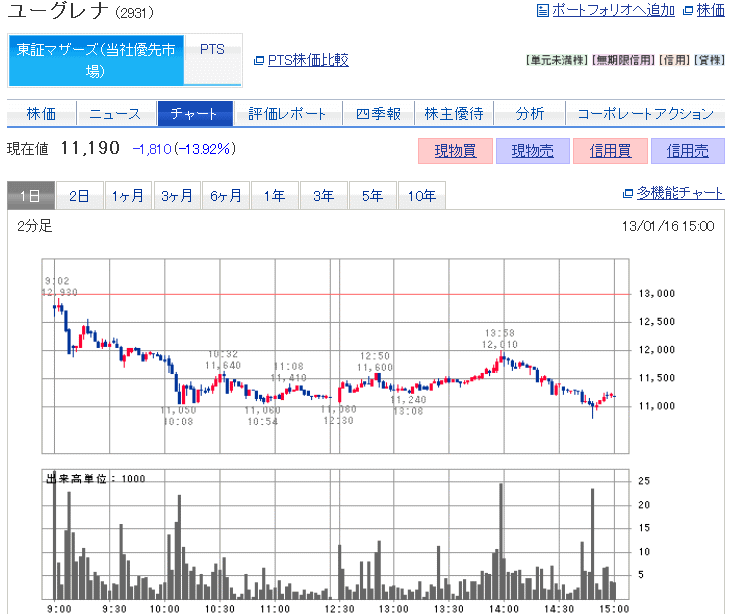Click the 信用買 button

(x=609, y=151)
